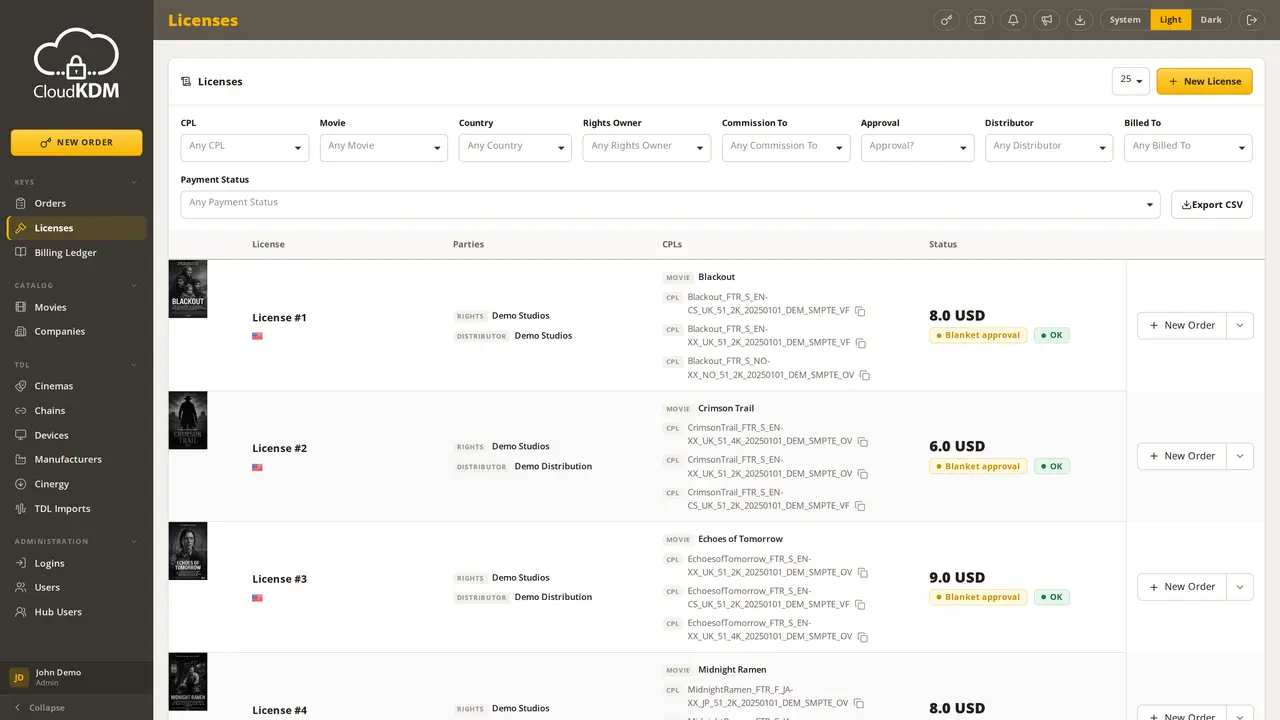Navigate to Companies
The height and width of the screenshot is (720, 1280).
76,331
